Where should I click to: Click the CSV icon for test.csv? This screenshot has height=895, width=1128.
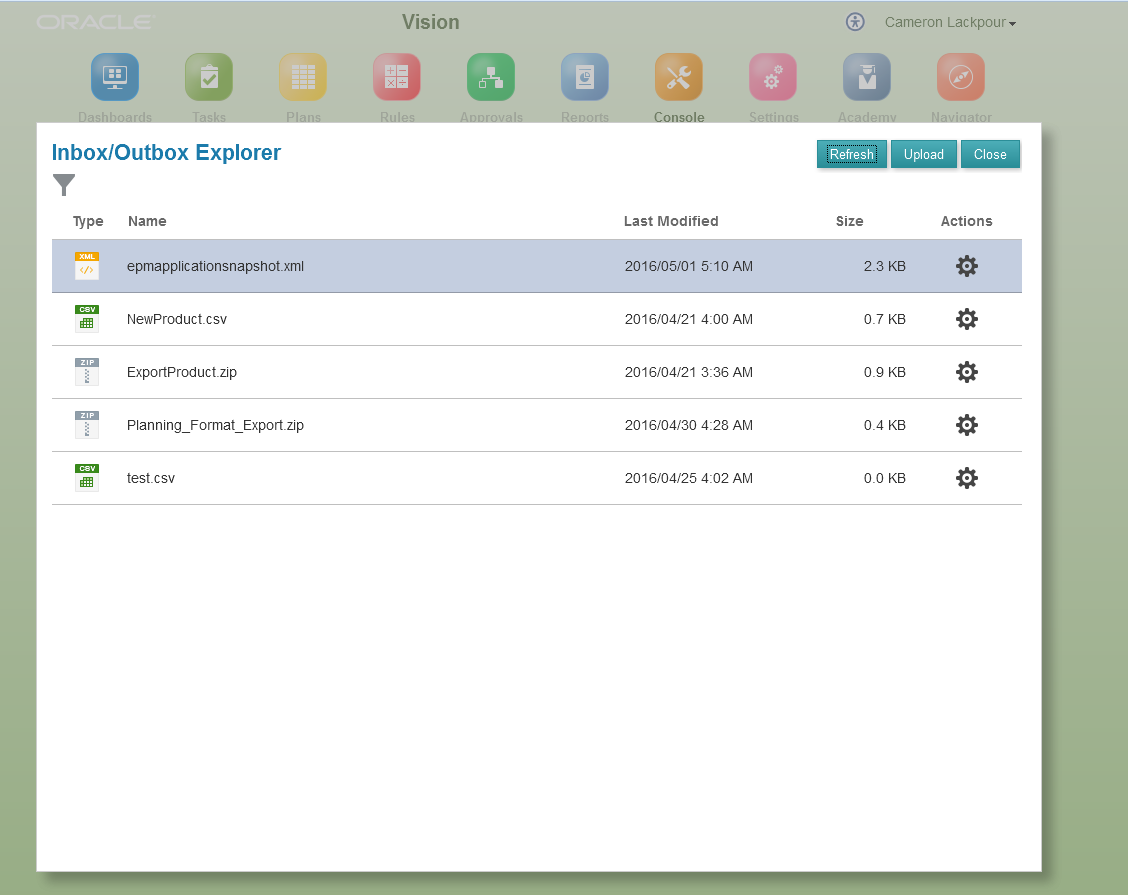point(87,478)
